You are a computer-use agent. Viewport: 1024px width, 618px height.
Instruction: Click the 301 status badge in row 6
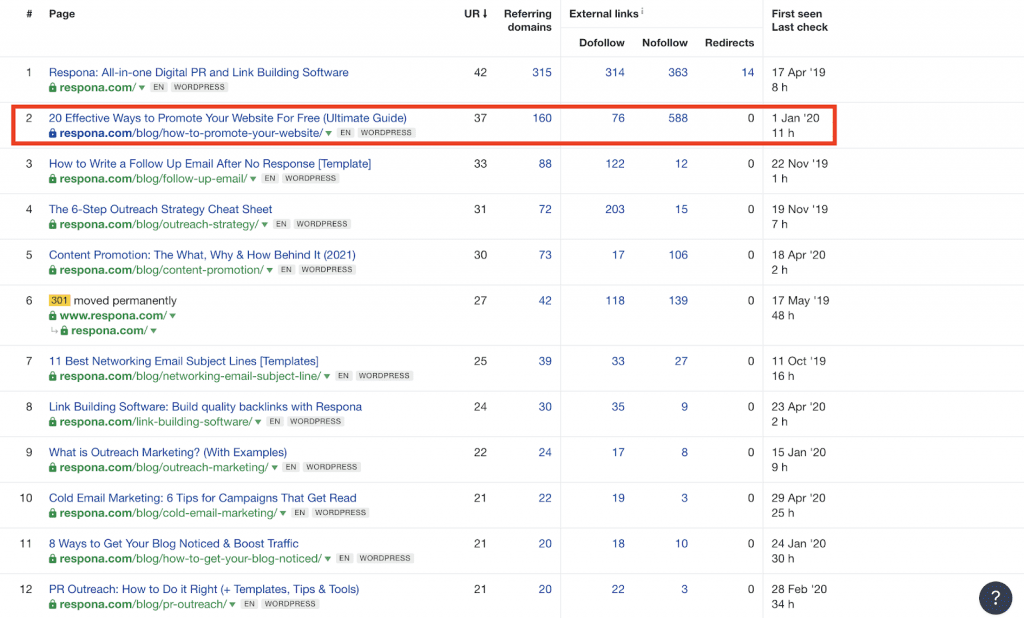click(x=59, y=301)
